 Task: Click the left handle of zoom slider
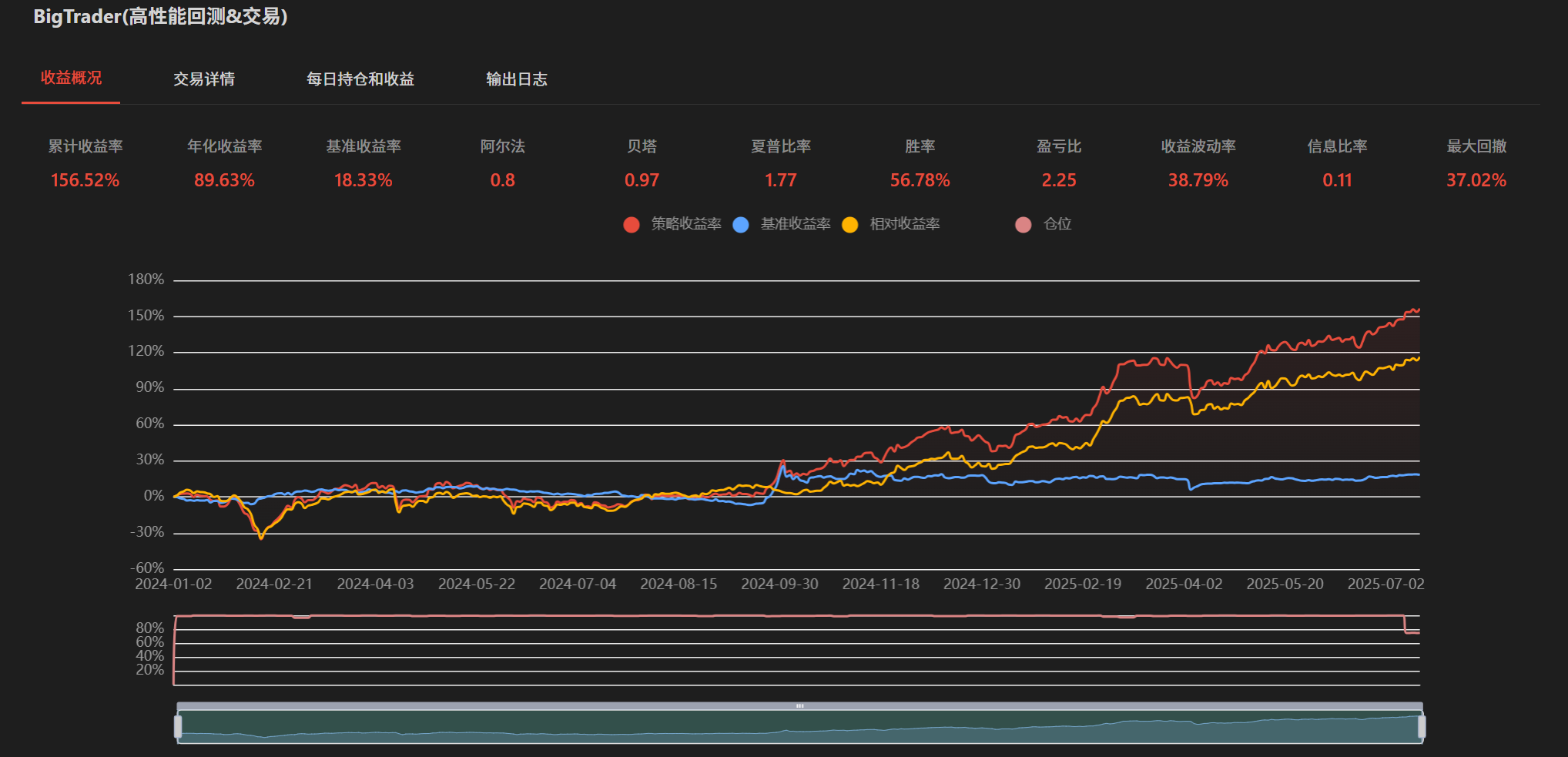(178, 726)
